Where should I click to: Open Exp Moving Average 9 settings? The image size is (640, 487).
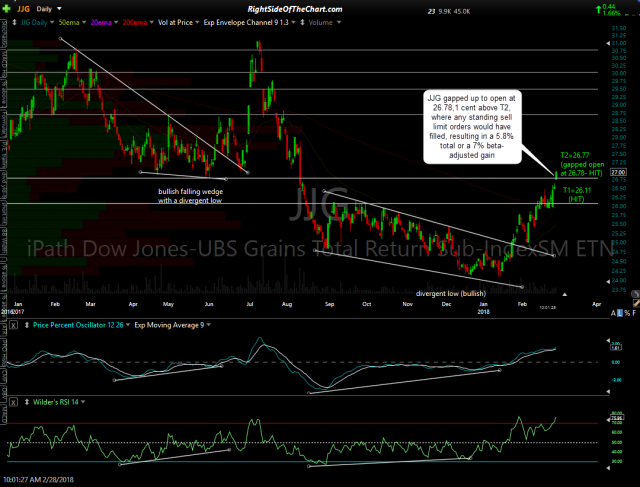pos(169,325)
